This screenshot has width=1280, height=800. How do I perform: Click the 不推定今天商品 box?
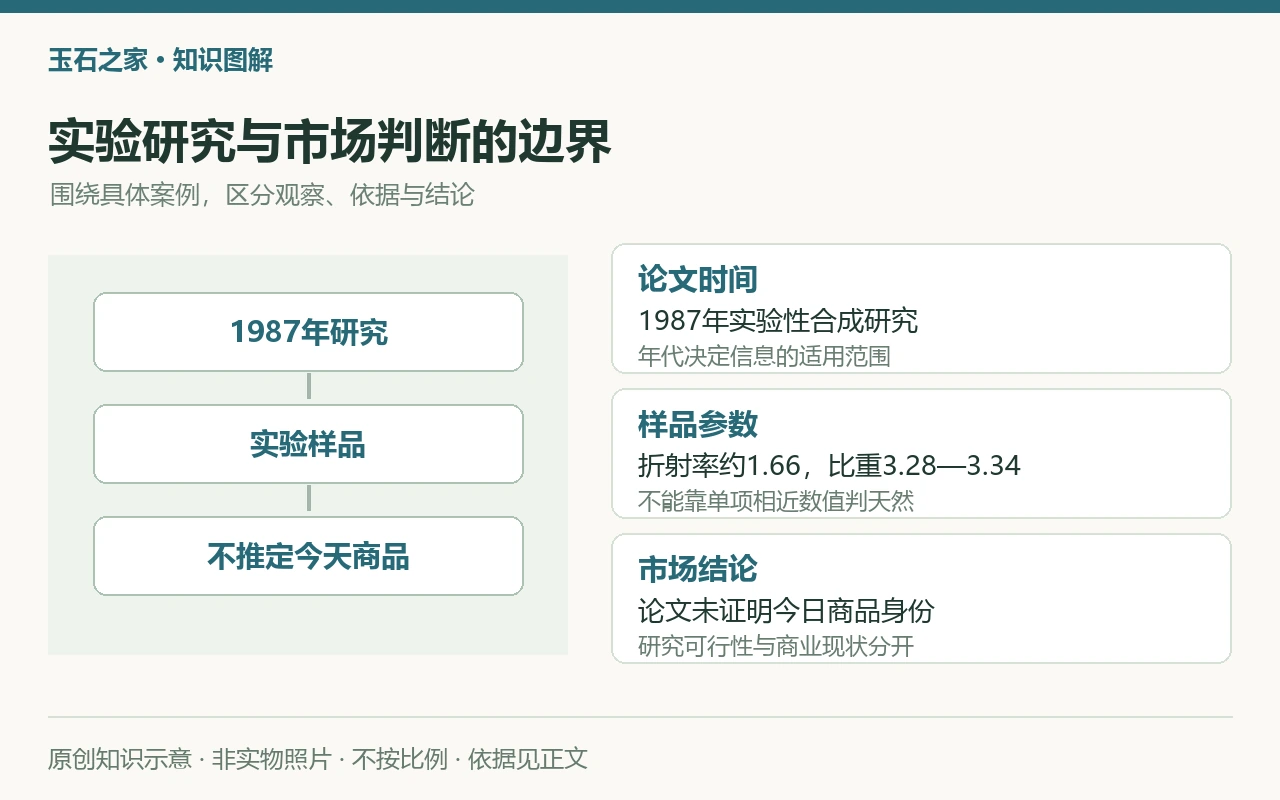point(308,556)
